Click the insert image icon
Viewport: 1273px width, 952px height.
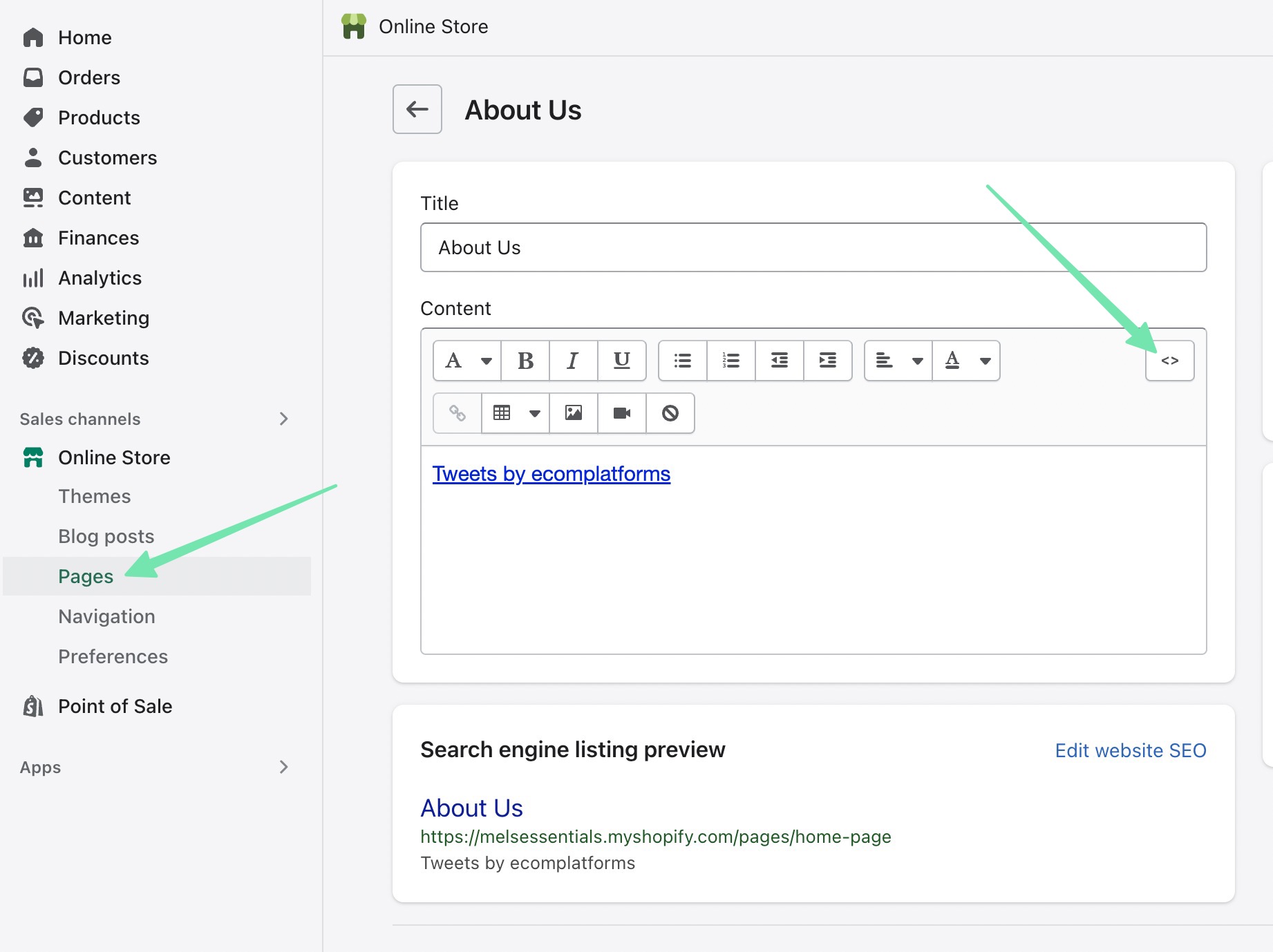[573, 413]
